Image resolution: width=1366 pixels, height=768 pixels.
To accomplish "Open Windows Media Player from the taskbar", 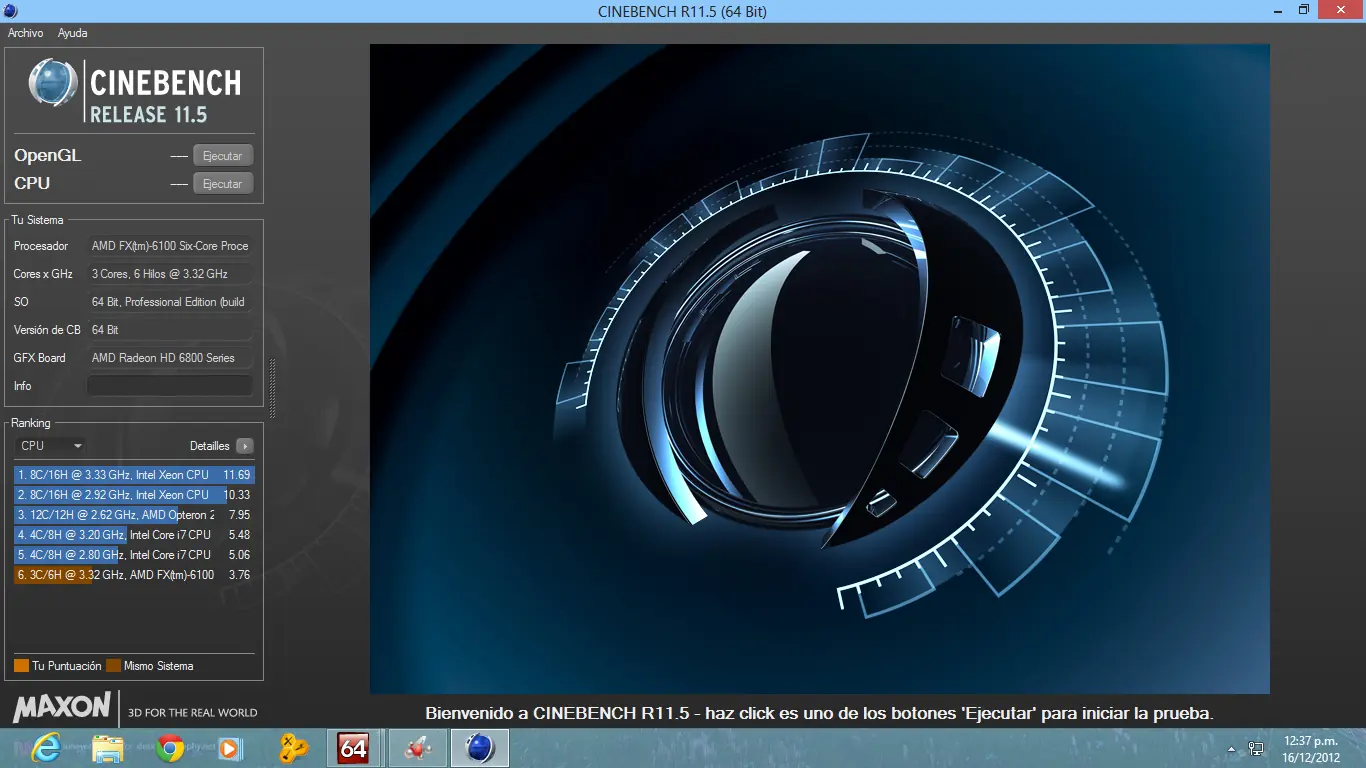I will [x=230, y=747].
